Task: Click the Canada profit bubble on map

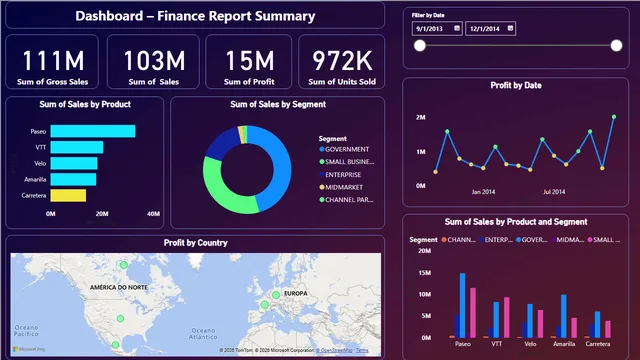Action: 124,265
